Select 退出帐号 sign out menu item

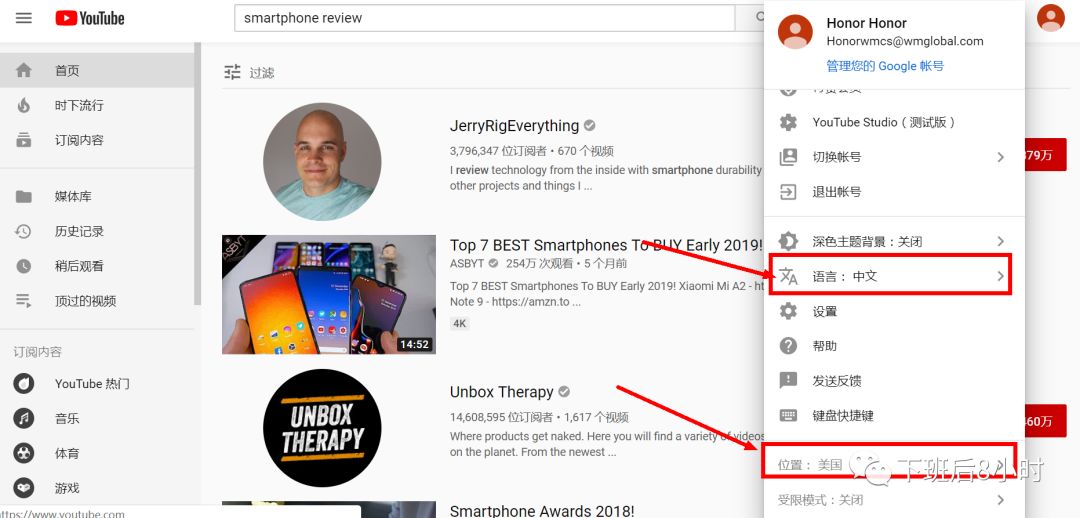pyautogui.click(x=894, y=192)
